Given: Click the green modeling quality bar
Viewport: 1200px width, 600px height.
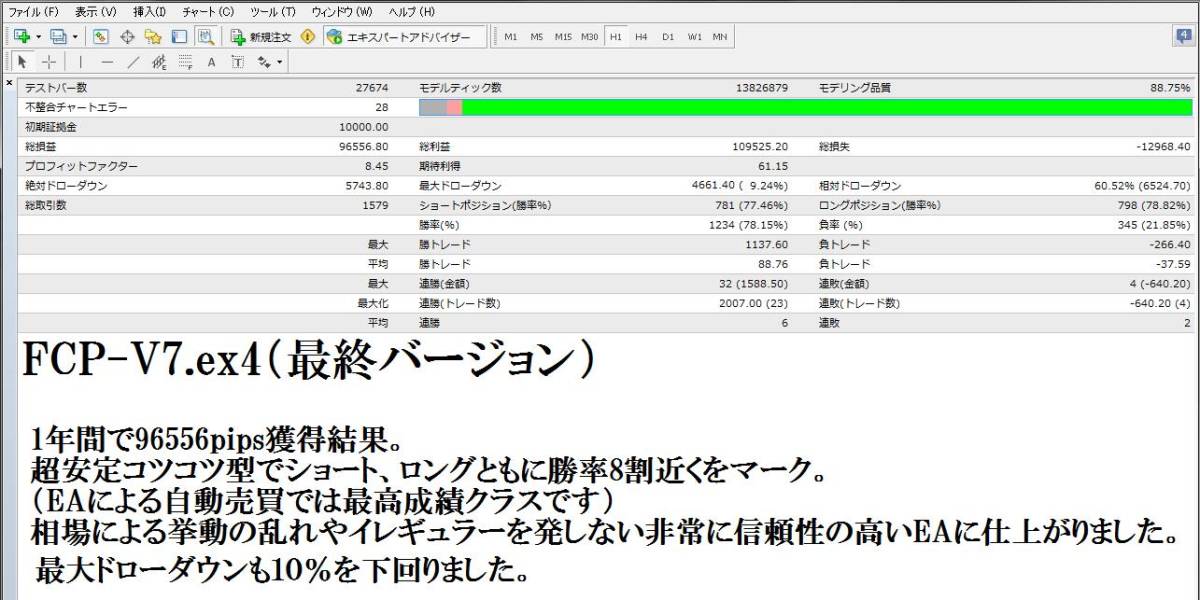Looking at the screenshot, I should pyautogui.click(x=825, y=107).
